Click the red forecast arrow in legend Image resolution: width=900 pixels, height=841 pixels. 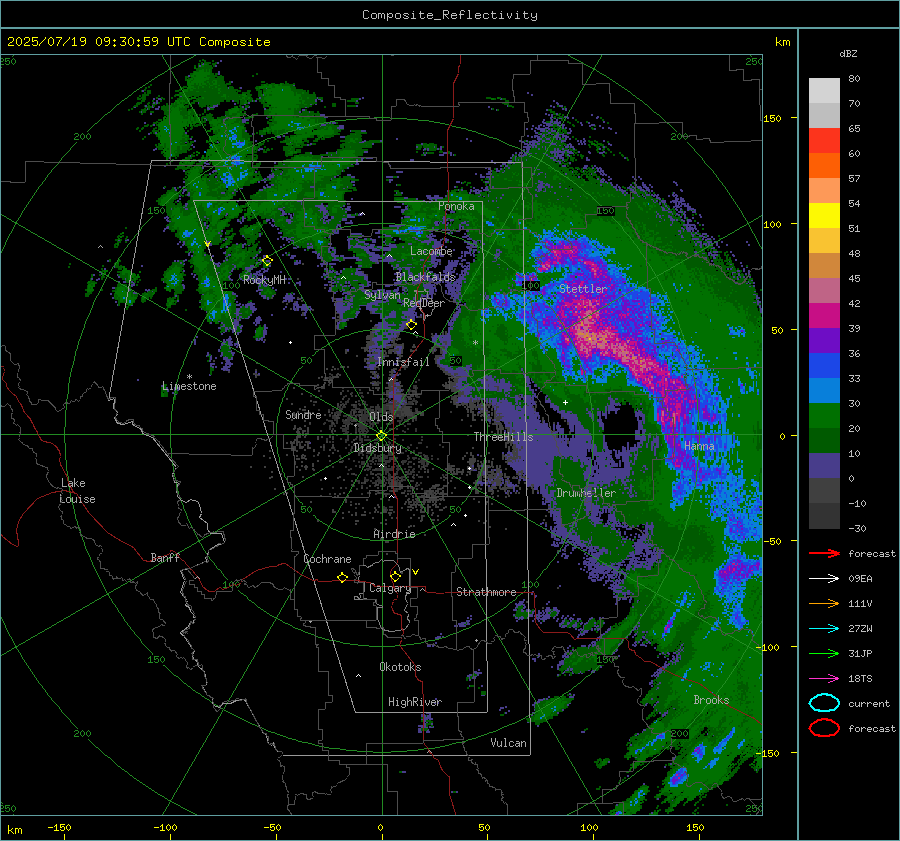824,553
